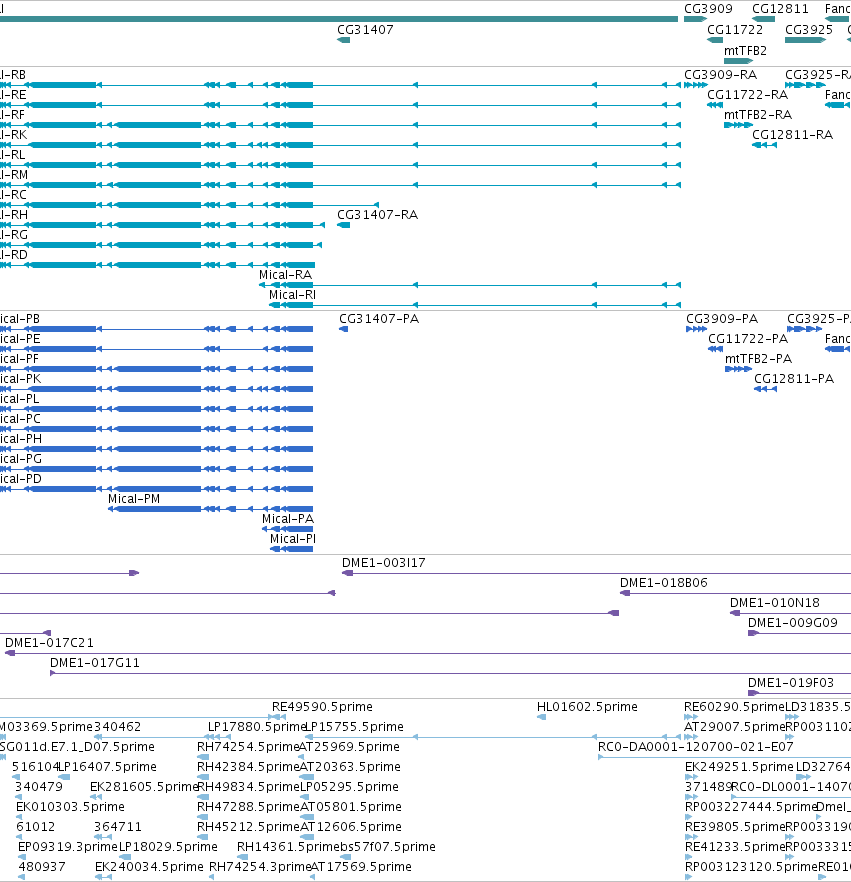Click the arrow glyph under HL01602.5prime
This screenshot has height=882, width=851.
pyautogui.click(x=542, y=717)
